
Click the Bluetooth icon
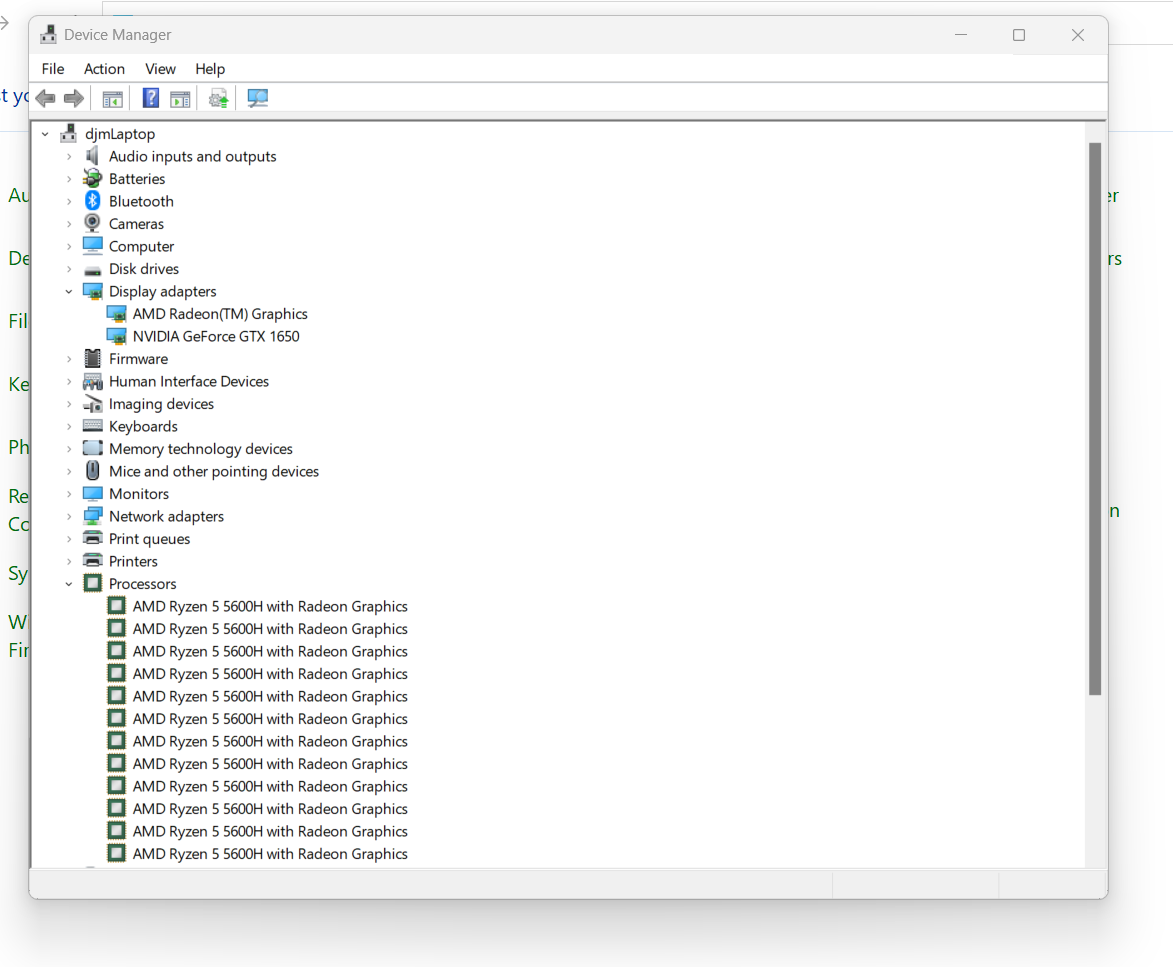[x=92, y=200]
